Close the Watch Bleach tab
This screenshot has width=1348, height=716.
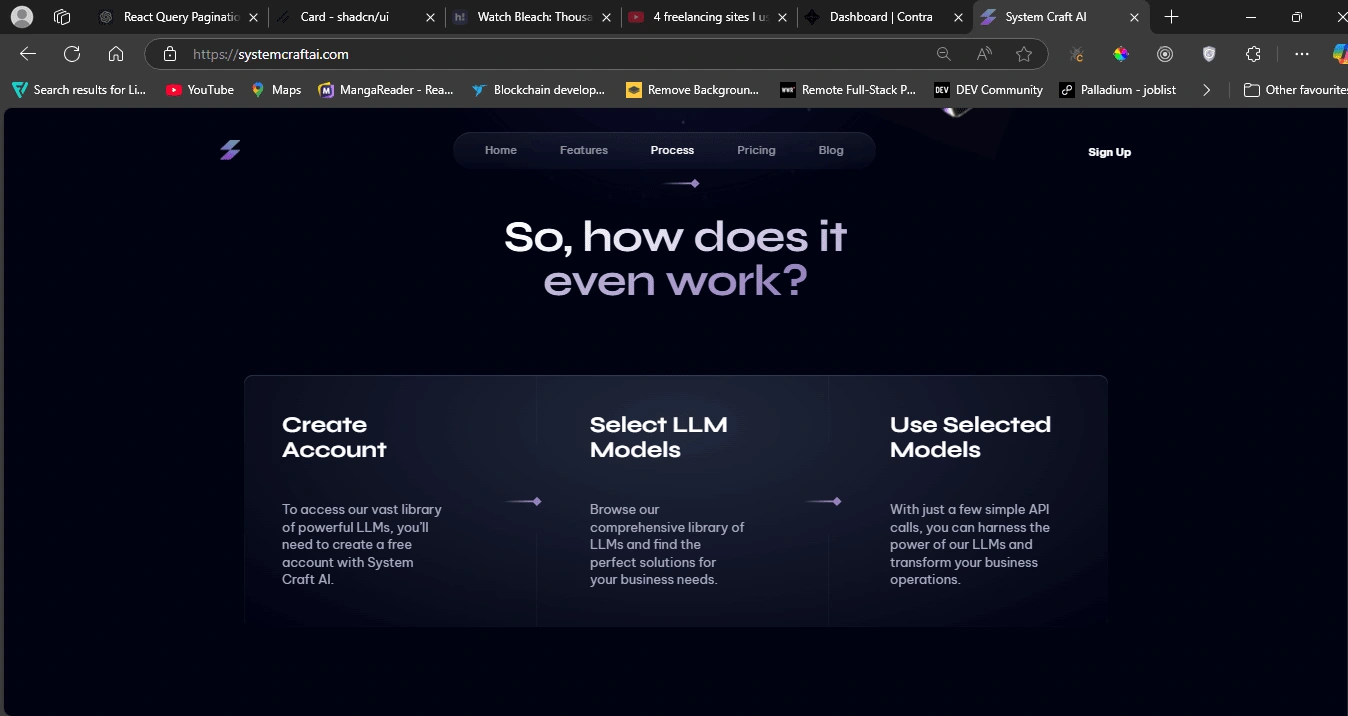(606, 17)
